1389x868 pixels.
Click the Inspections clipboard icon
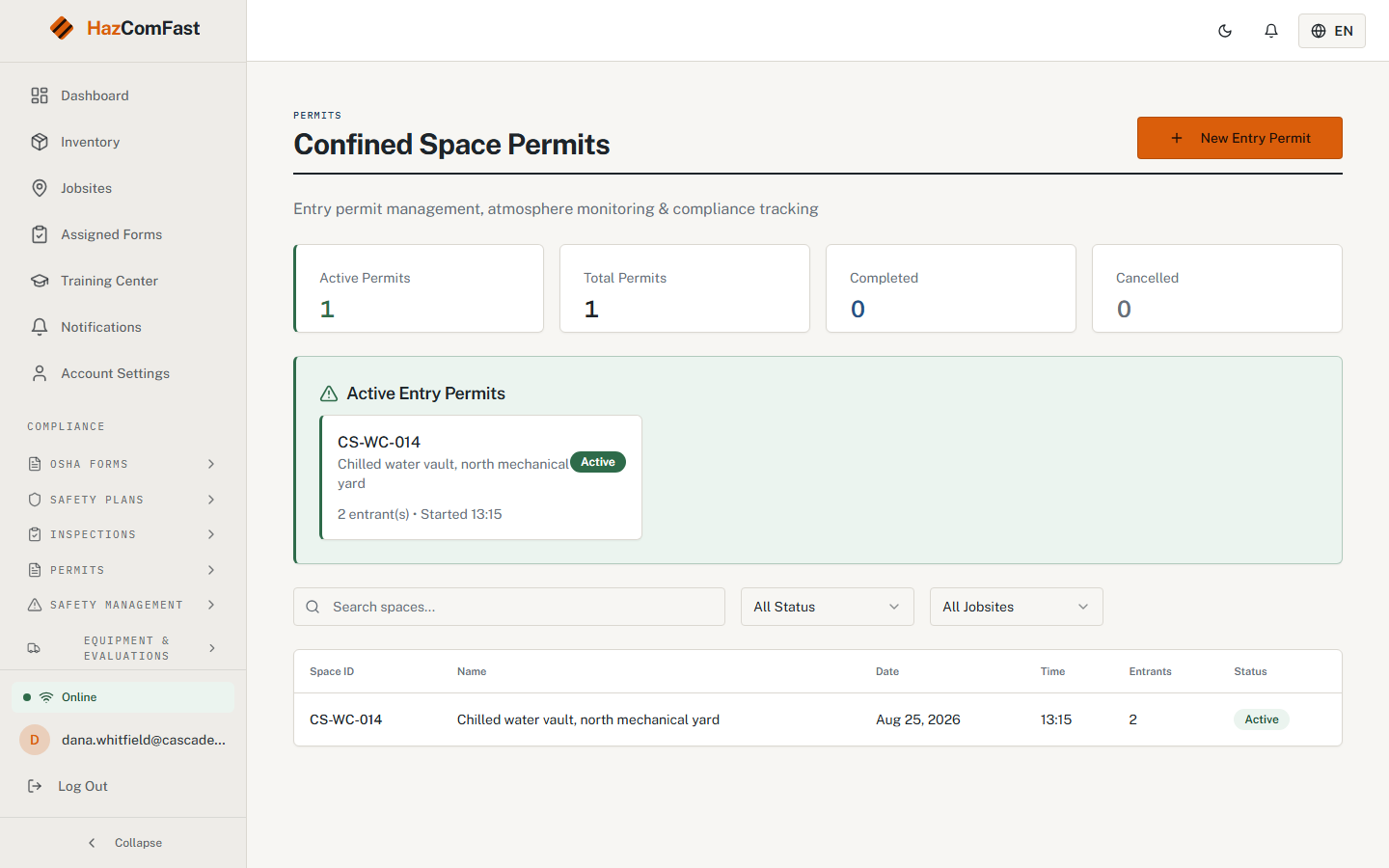tap(35, 534)
